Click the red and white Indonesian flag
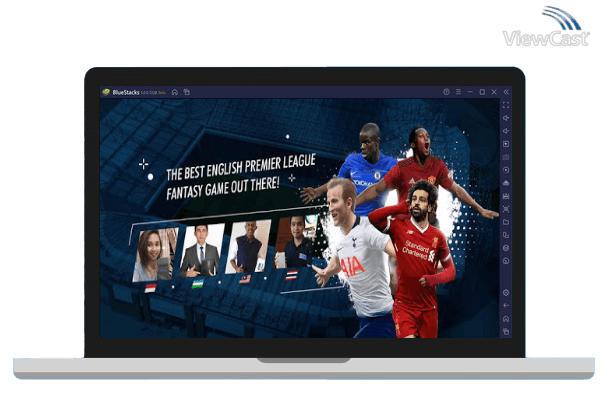 tap(150, 288)
